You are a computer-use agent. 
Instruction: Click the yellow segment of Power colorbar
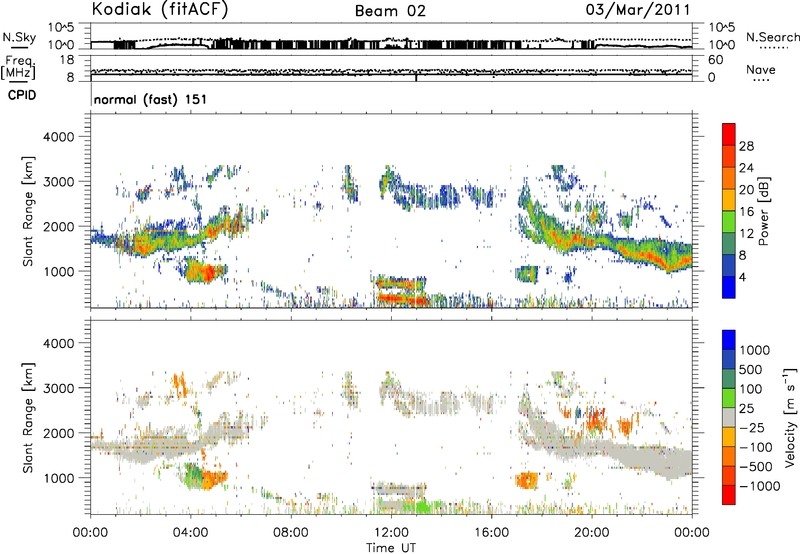729,200
